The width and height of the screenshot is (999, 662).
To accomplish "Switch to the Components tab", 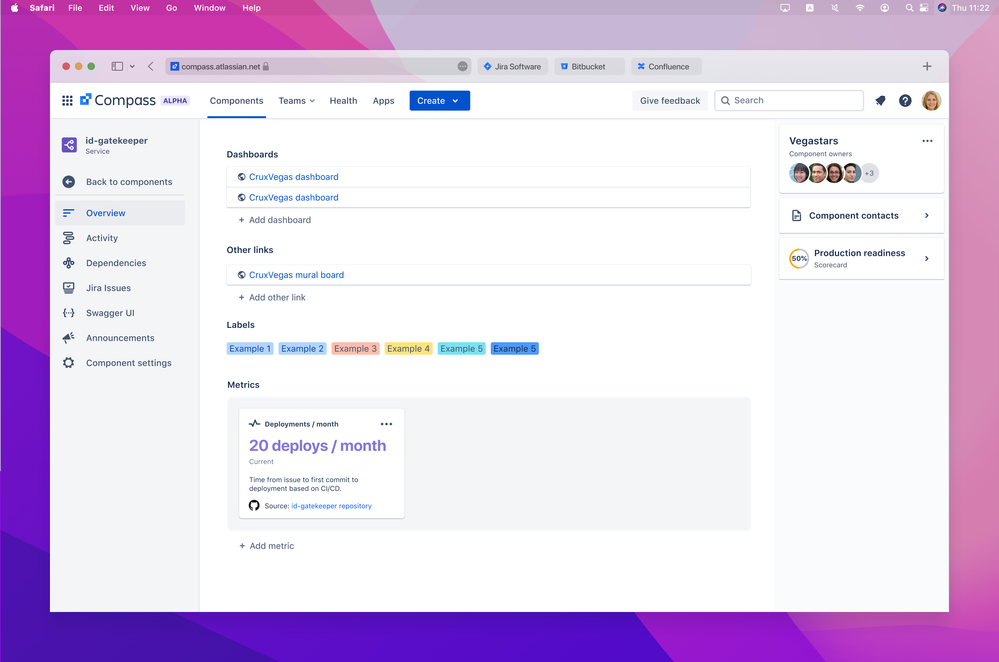I will tap(236, 101).
